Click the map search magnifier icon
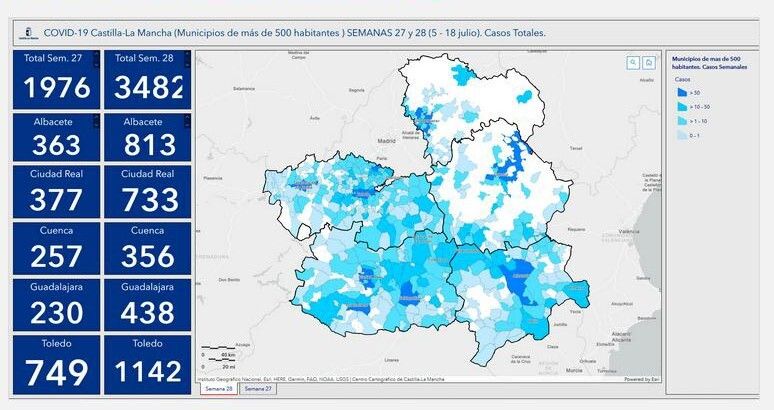 633,62
